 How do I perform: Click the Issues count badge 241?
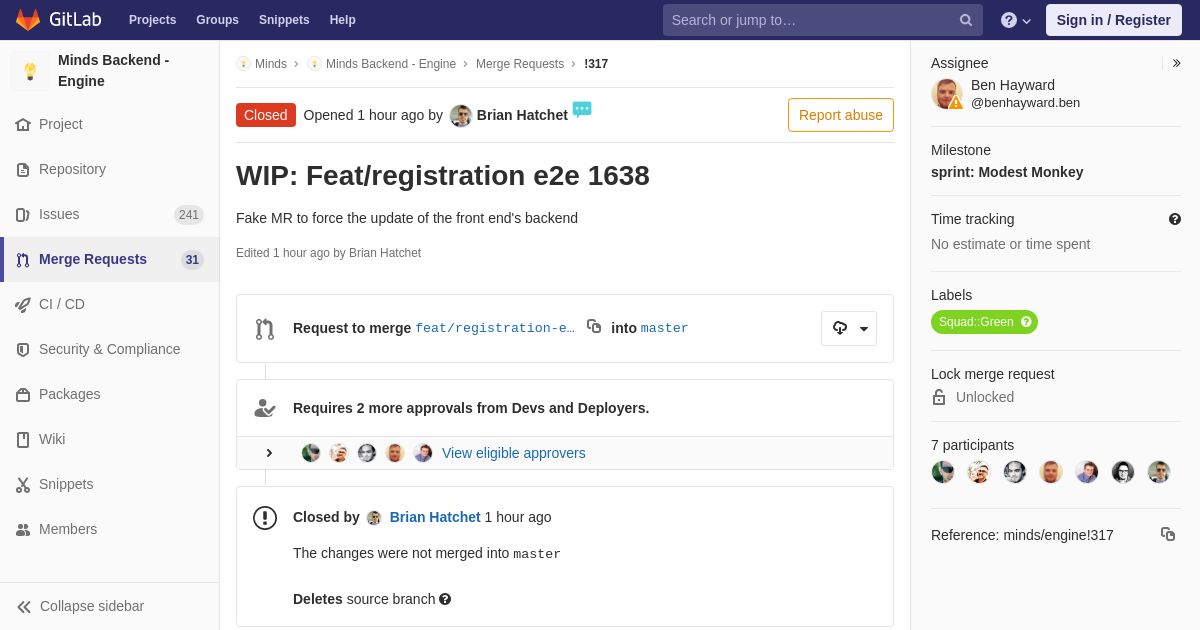189,215
